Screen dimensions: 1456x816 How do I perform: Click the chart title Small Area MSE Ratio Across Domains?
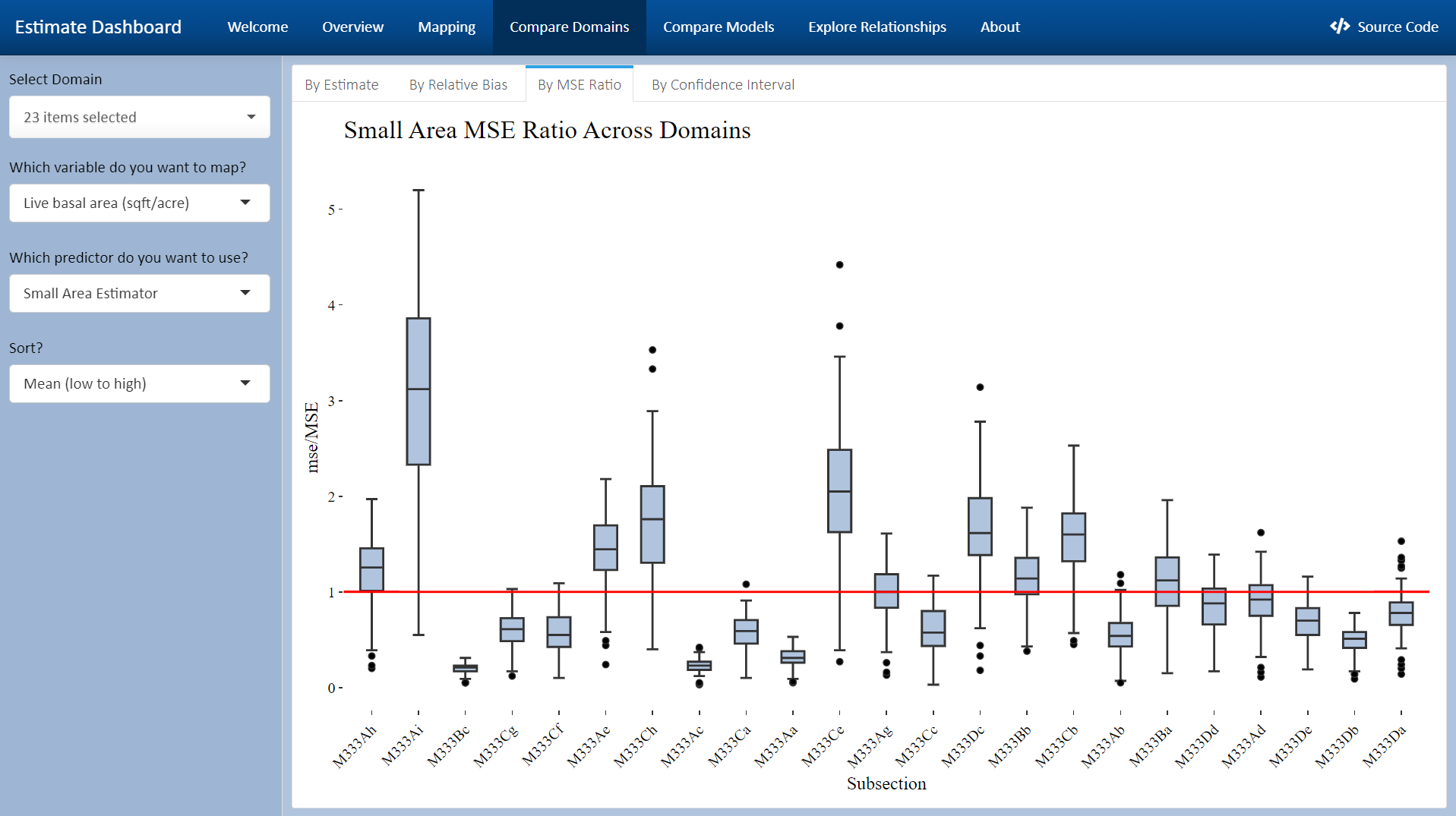tap(547, 130)
